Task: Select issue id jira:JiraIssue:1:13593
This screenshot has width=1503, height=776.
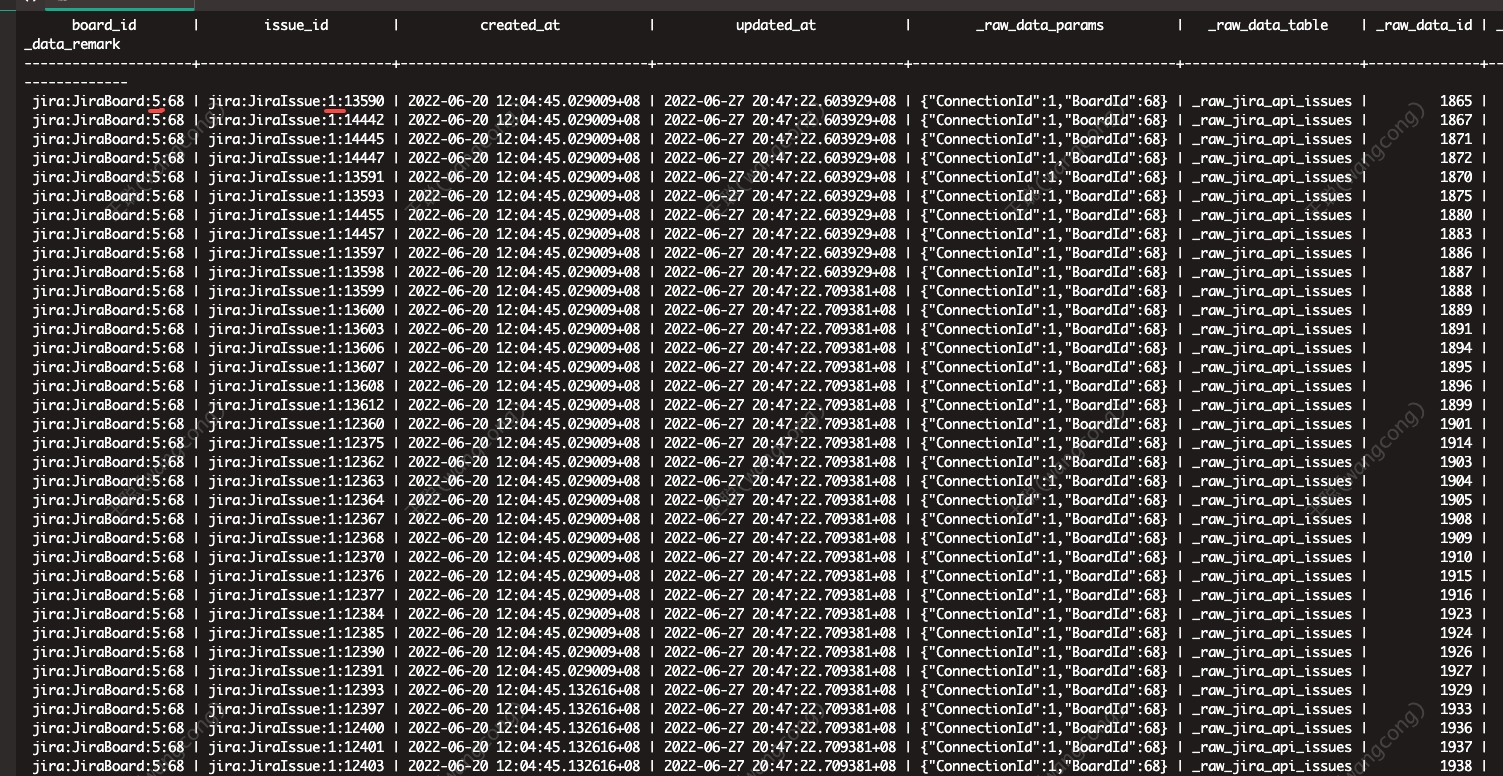Action: (296, 196)
